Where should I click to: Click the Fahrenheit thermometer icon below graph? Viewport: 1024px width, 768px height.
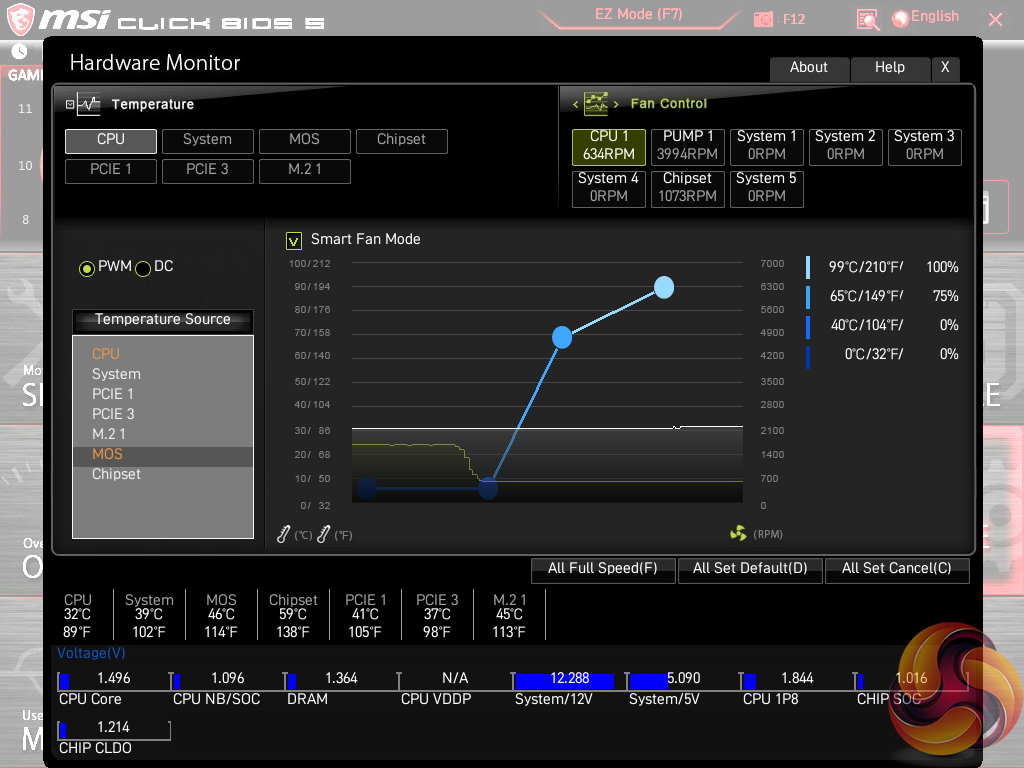tap(323, 535)
